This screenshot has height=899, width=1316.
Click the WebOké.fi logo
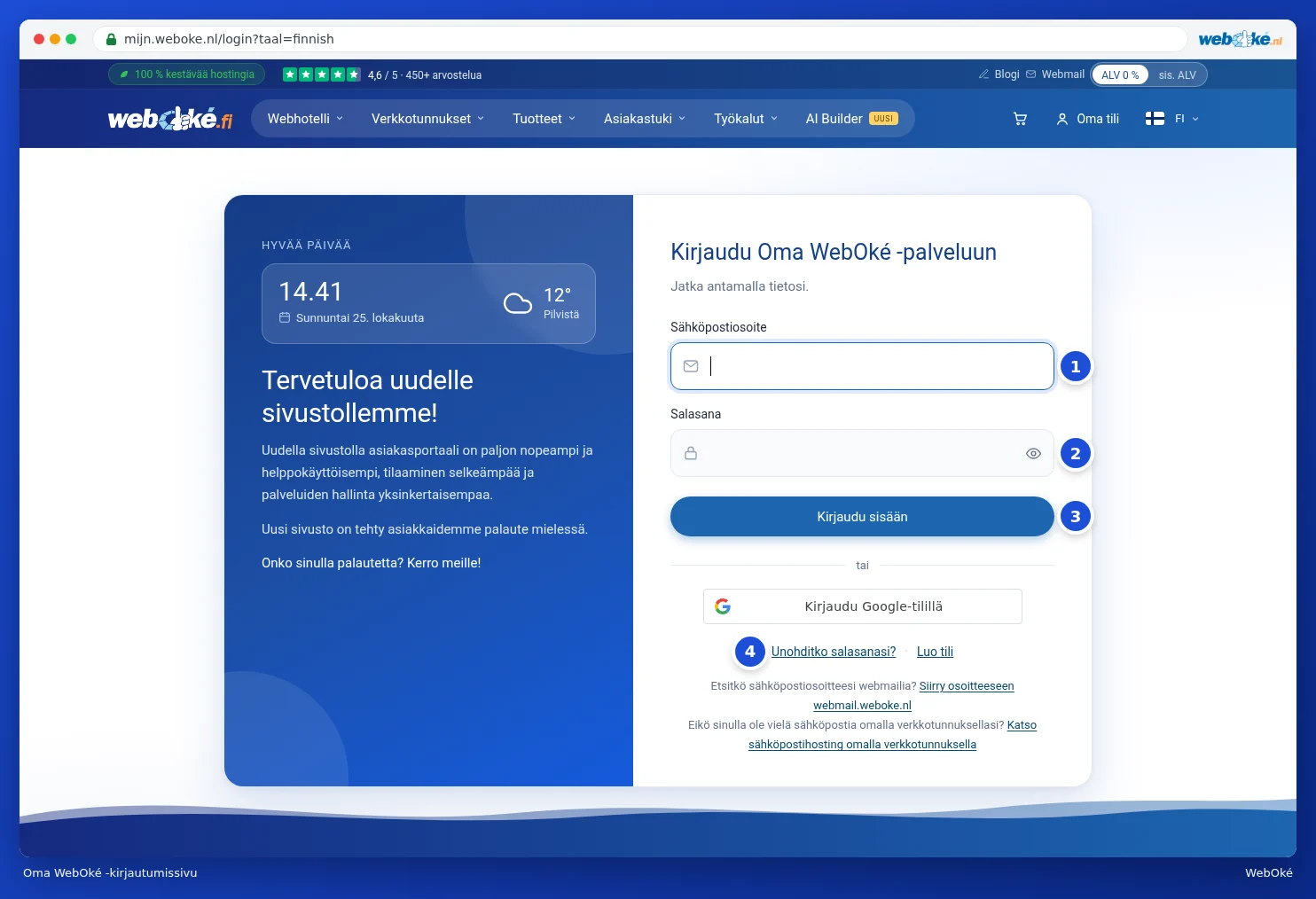pos(170,119)
